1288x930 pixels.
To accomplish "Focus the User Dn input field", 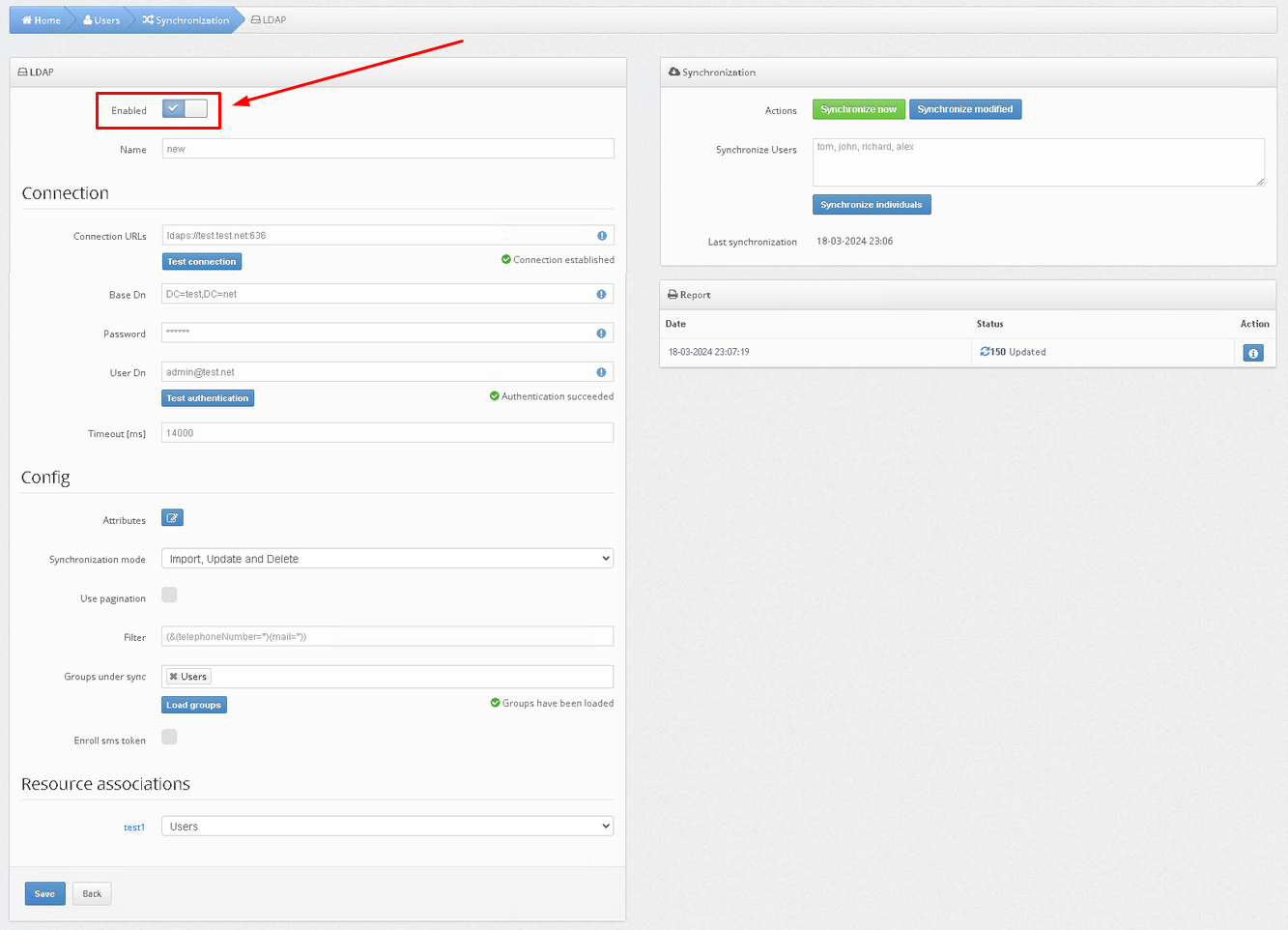I will click(387, 372).
